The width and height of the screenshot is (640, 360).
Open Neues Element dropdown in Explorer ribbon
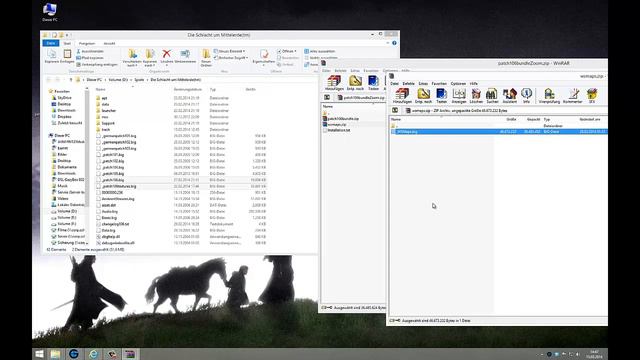[230, 51]
